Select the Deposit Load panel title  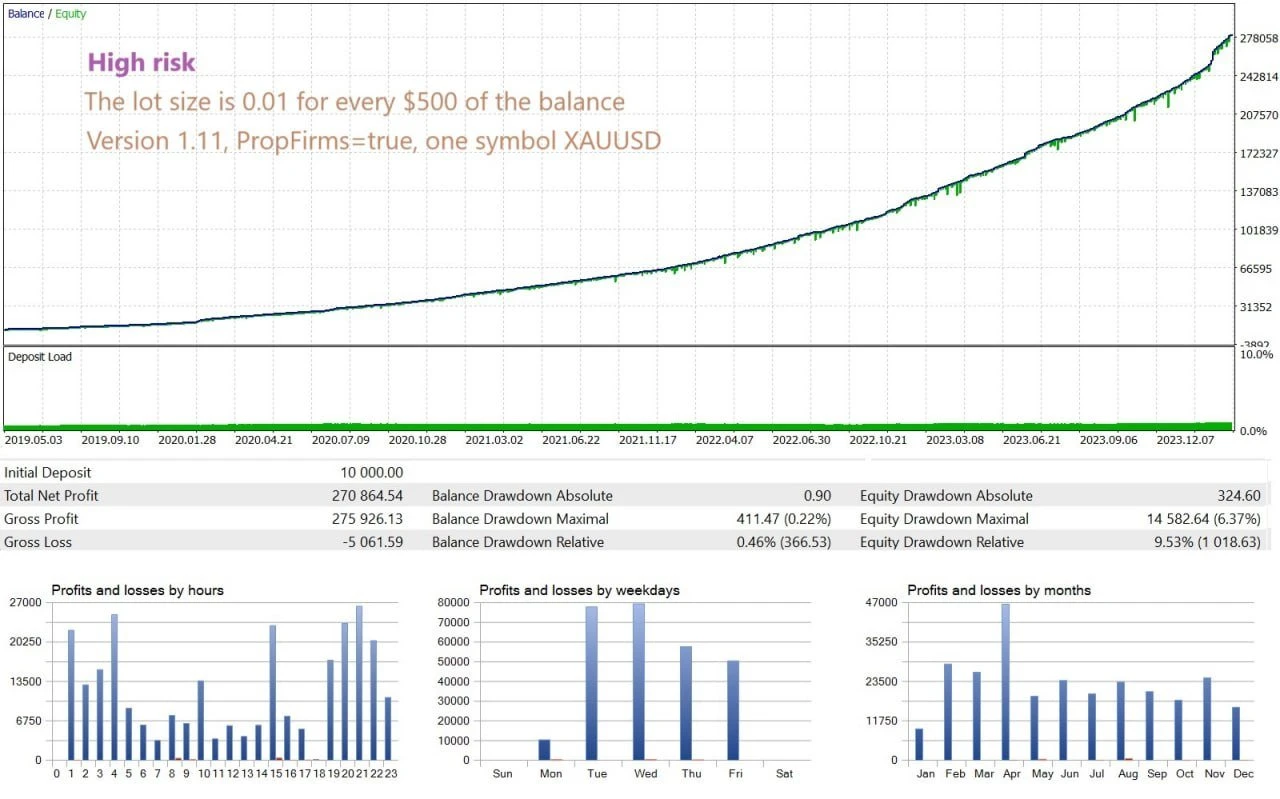[40, 357]
